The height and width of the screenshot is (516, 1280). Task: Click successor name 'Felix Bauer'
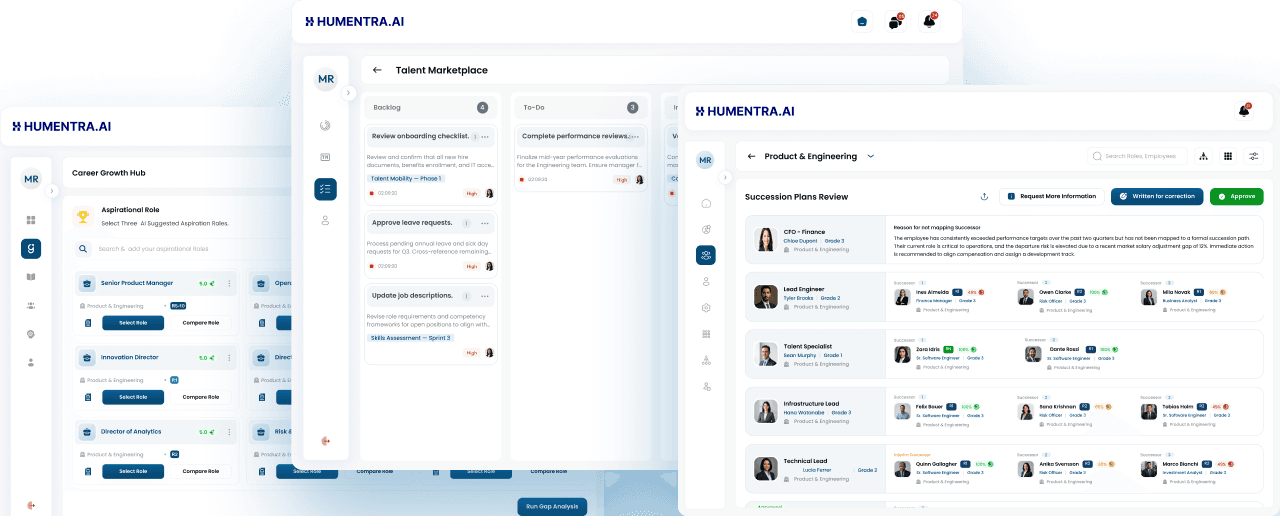931,407
